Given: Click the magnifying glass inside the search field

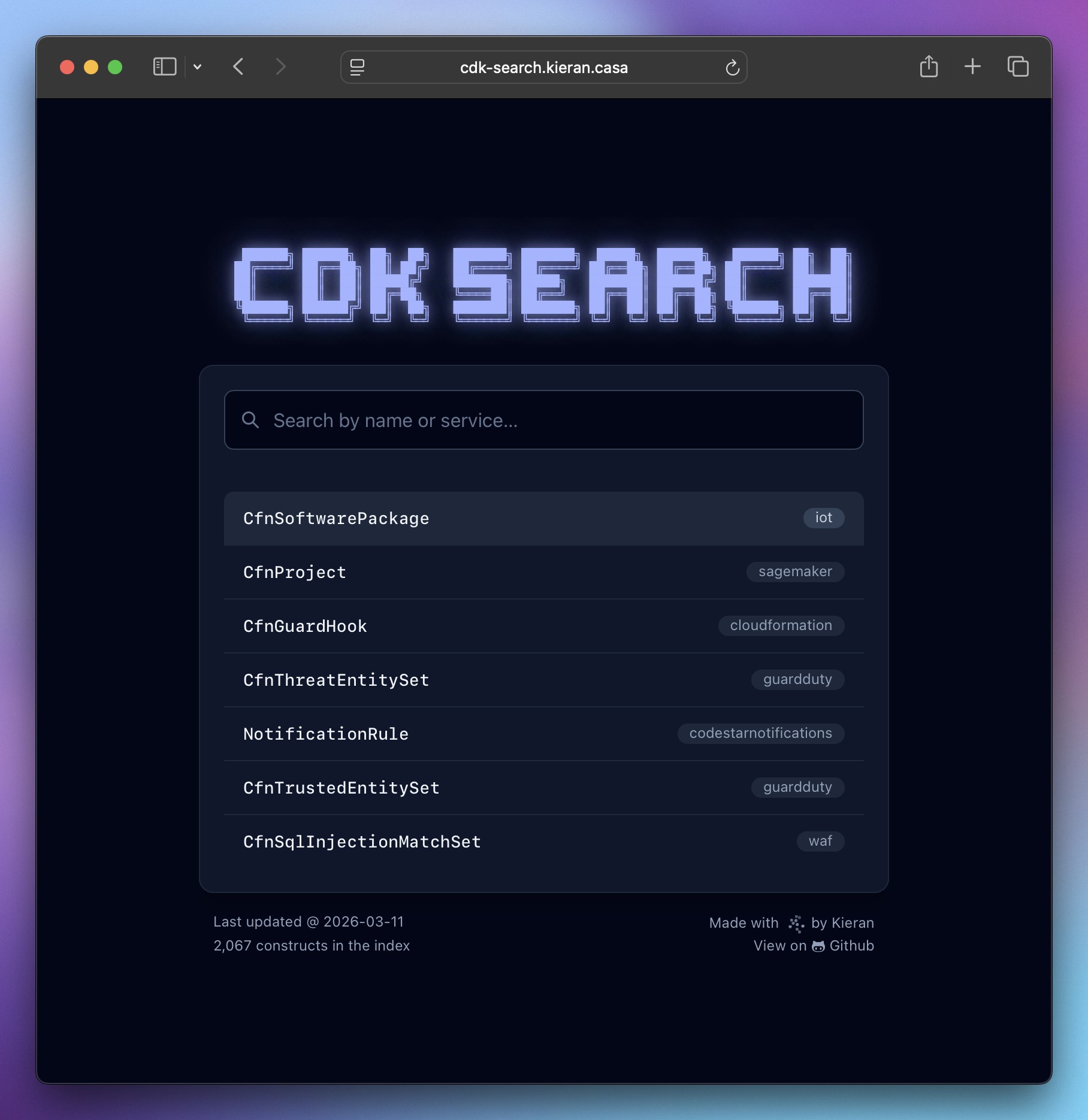Looking at the screenshot, I should pos(251,420).
